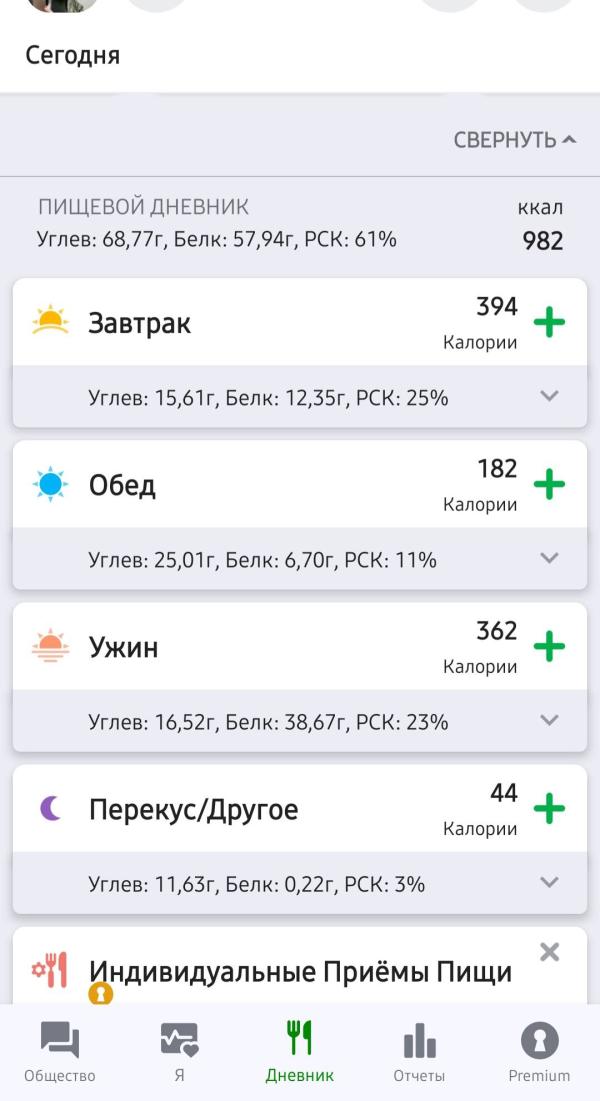
Task: Expand Перекус/Другое details chevron
Action: 549,882
